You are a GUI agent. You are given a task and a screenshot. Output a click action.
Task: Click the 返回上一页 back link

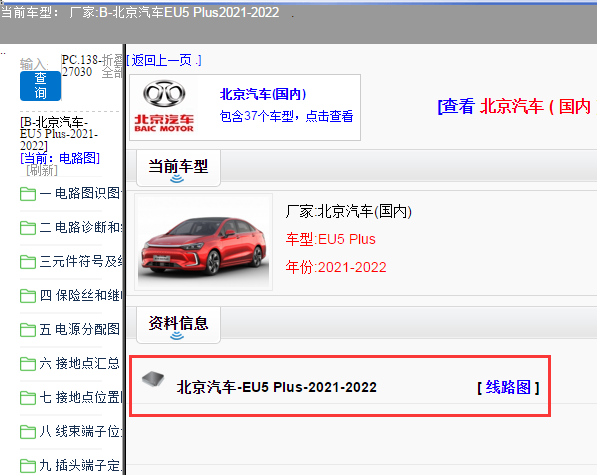(164, 60)
